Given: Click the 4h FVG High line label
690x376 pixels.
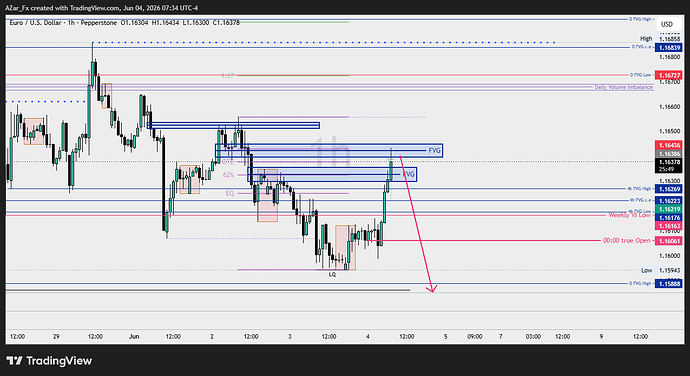Looking at the screenshot, I should pyautogui.click(x=640, y=188).
